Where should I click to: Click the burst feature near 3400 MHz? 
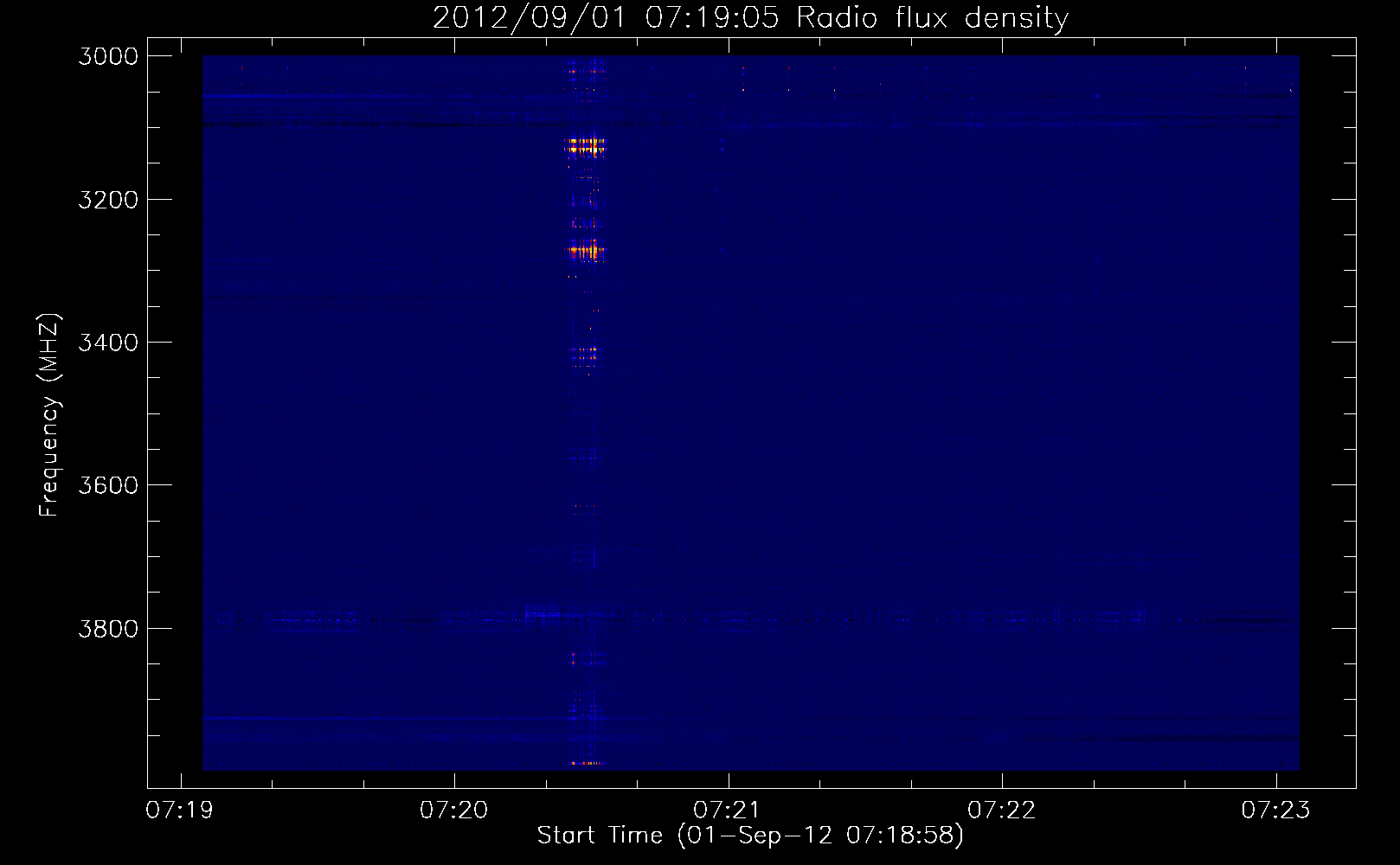[x=585, y=354]
